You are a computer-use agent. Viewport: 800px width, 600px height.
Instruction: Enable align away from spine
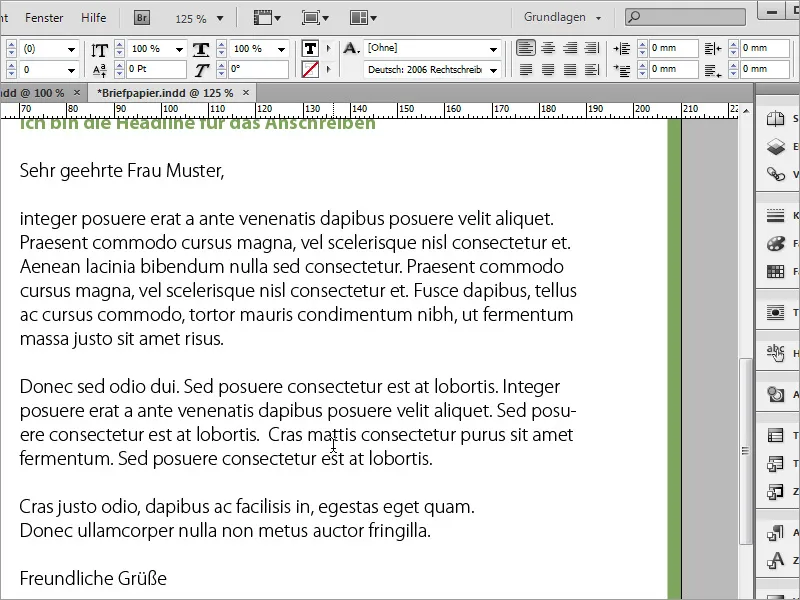592,70
